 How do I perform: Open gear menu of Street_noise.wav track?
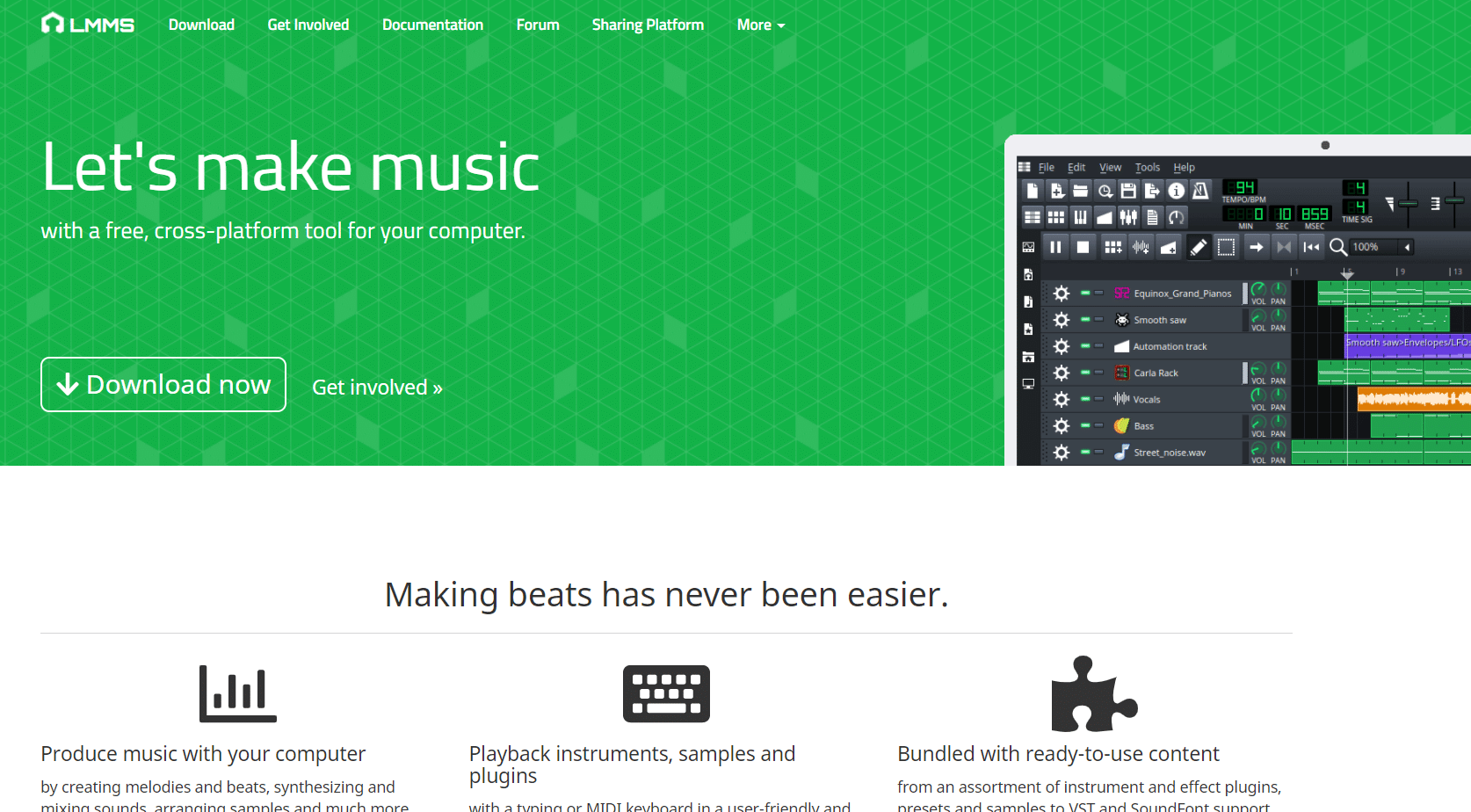[1062, 453]
